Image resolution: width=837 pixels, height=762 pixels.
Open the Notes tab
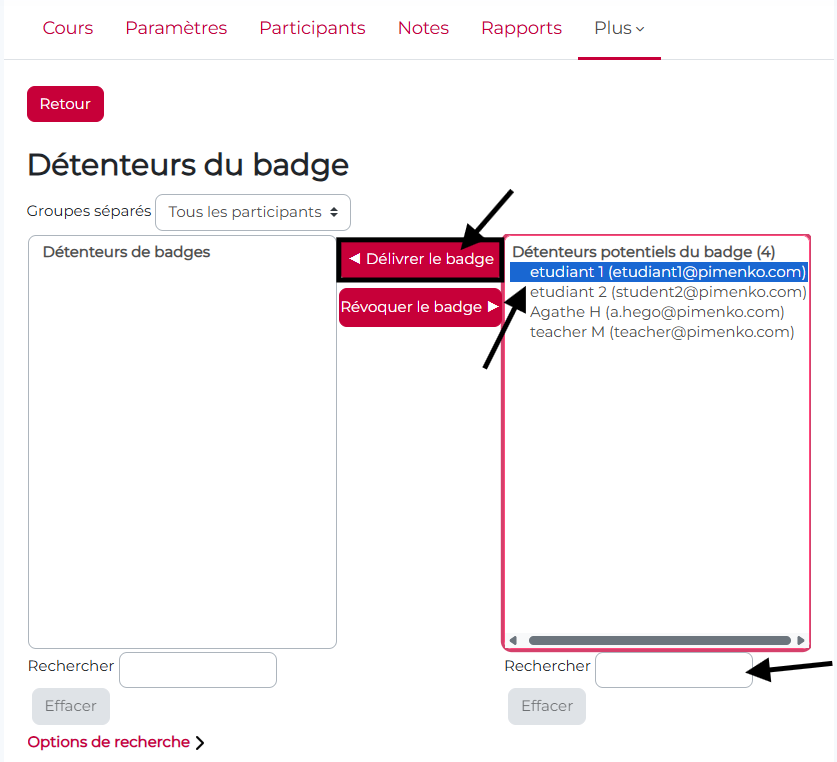click(423, 28)
